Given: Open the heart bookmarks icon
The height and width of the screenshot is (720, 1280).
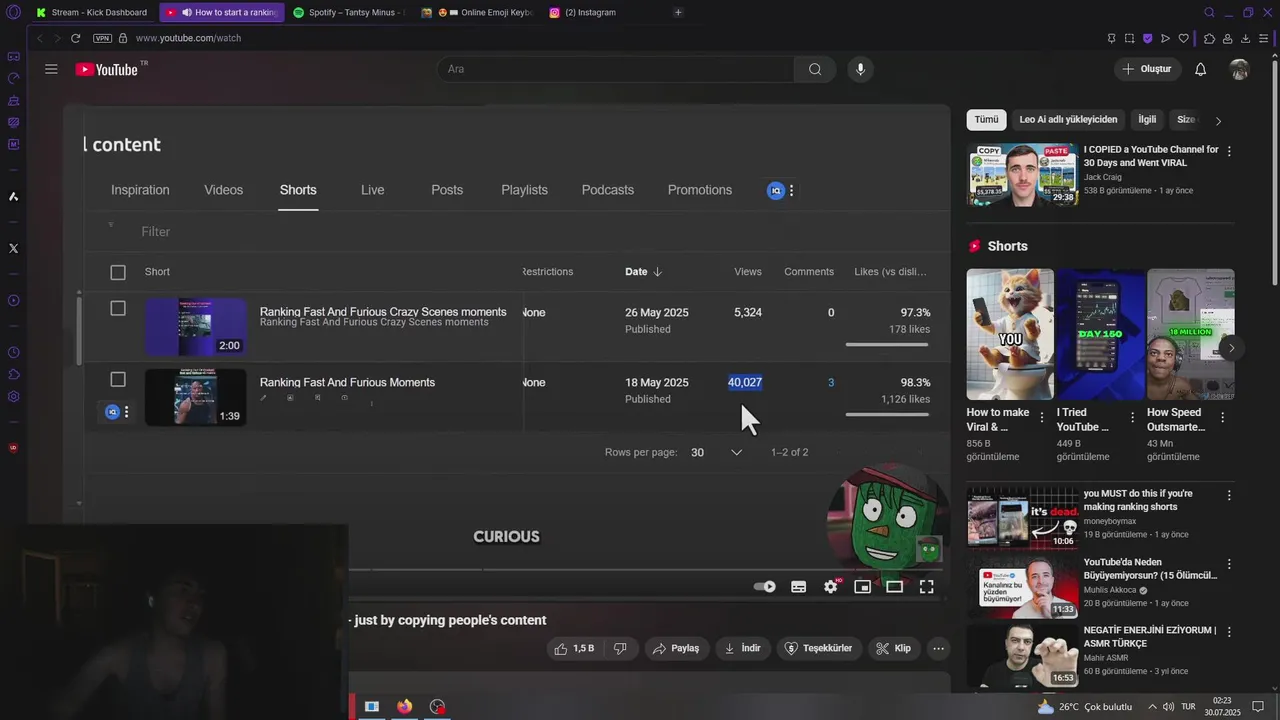Looking at the screenshot, I should tap(1183, 38).
